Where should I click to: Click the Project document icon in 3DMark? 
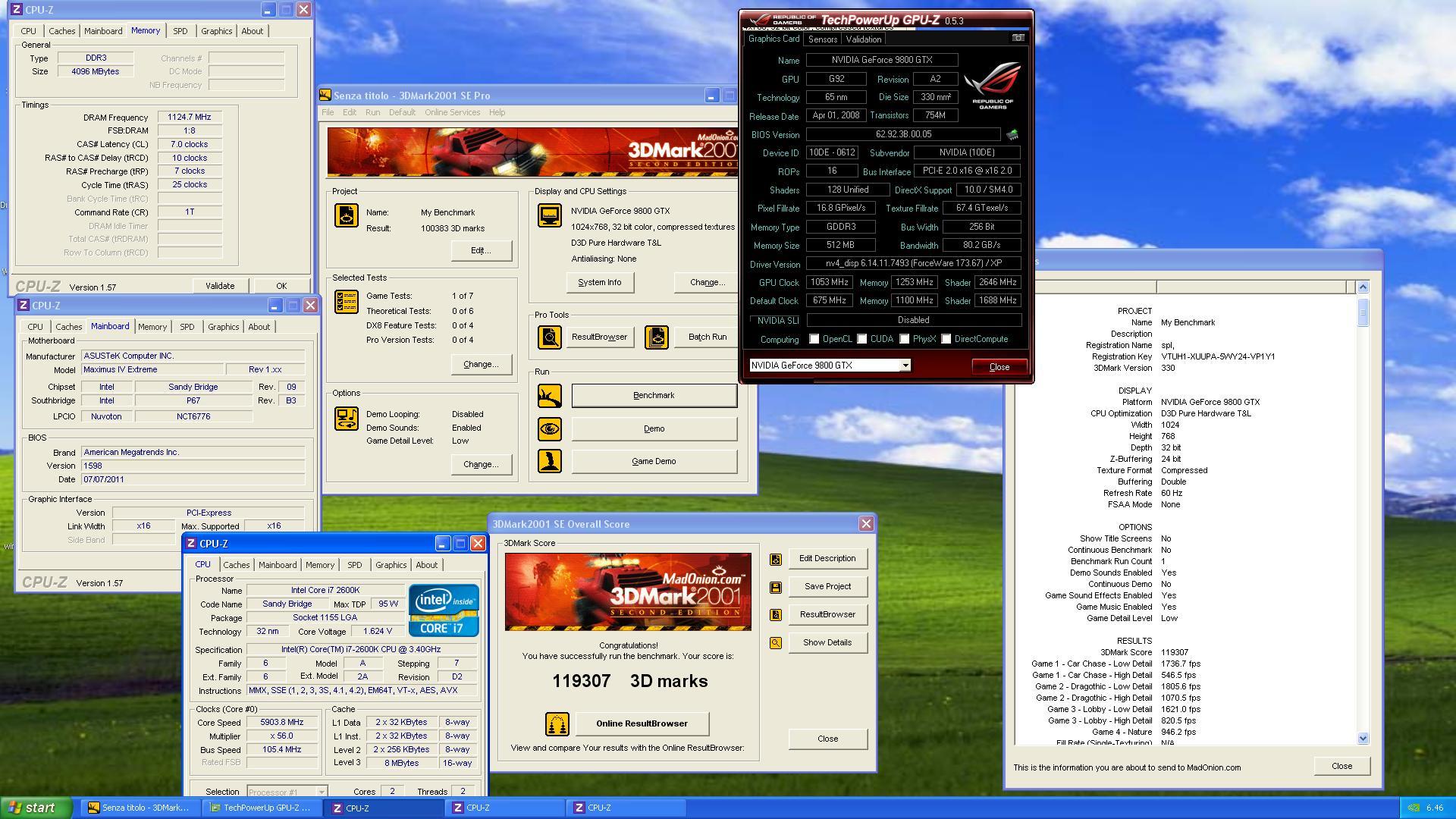347,215
